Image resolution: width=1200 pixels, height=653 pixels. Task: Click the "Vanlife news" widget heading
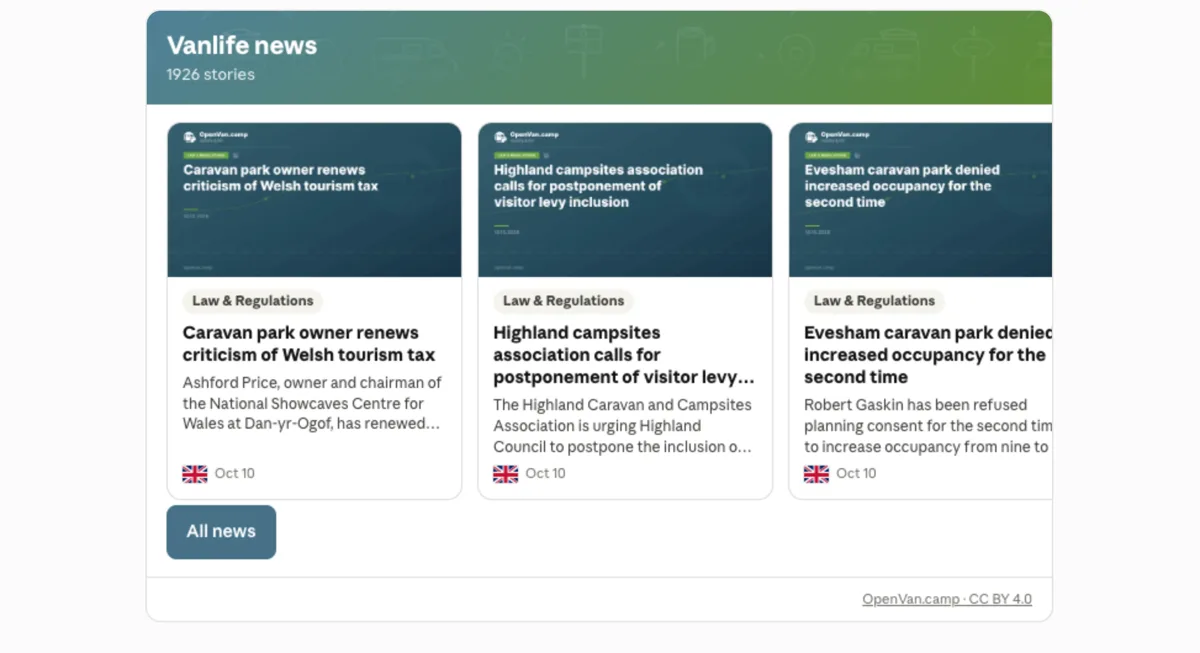(242, 45)
